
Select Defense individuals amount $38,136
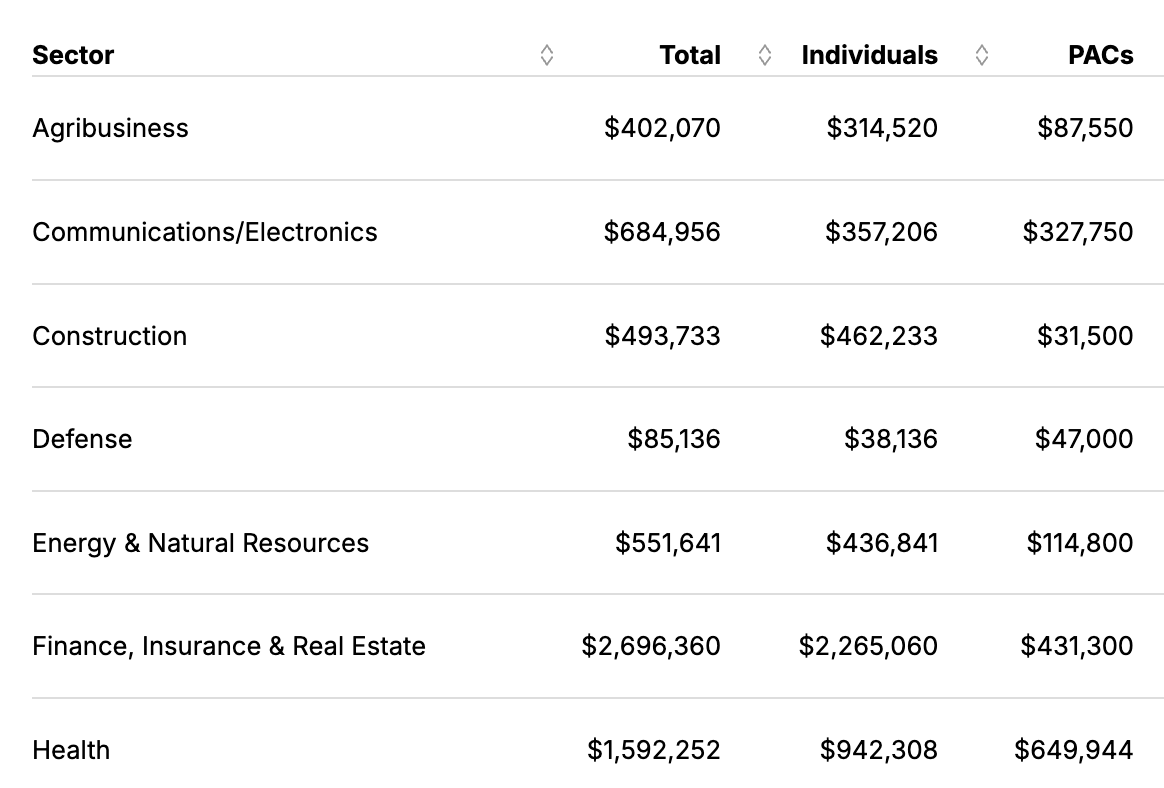pos(890,439)
